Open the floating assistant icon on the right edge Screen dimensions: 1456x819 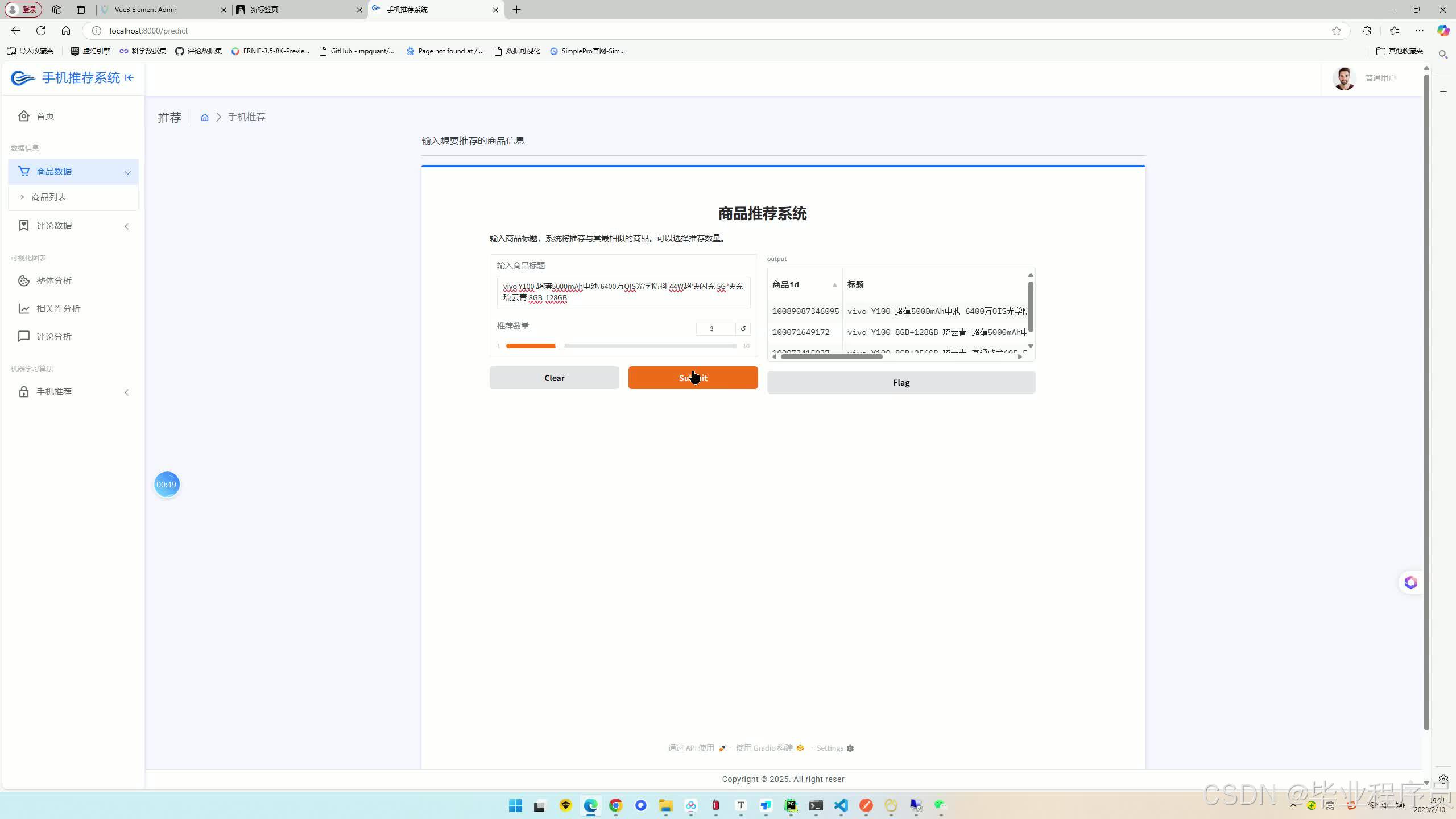click(x=1410, y=582)
